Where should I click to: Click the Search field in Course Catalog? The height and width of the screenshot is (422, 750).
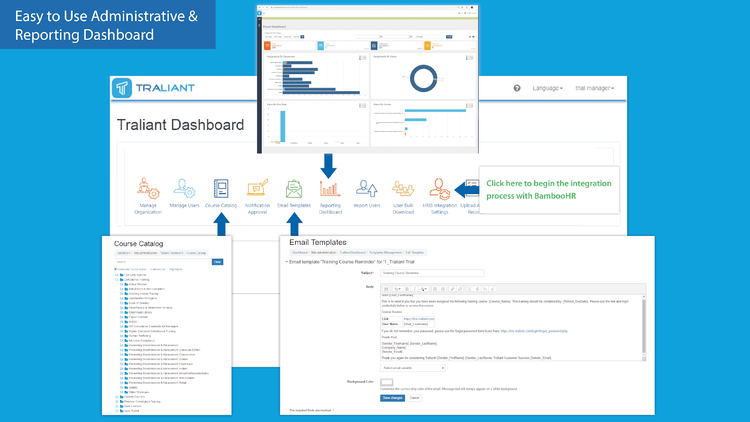tap(163, 262)
